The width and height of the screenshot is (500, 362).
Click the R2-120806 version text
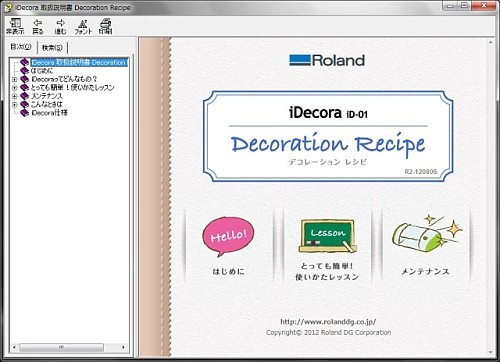tap(421, 172)
